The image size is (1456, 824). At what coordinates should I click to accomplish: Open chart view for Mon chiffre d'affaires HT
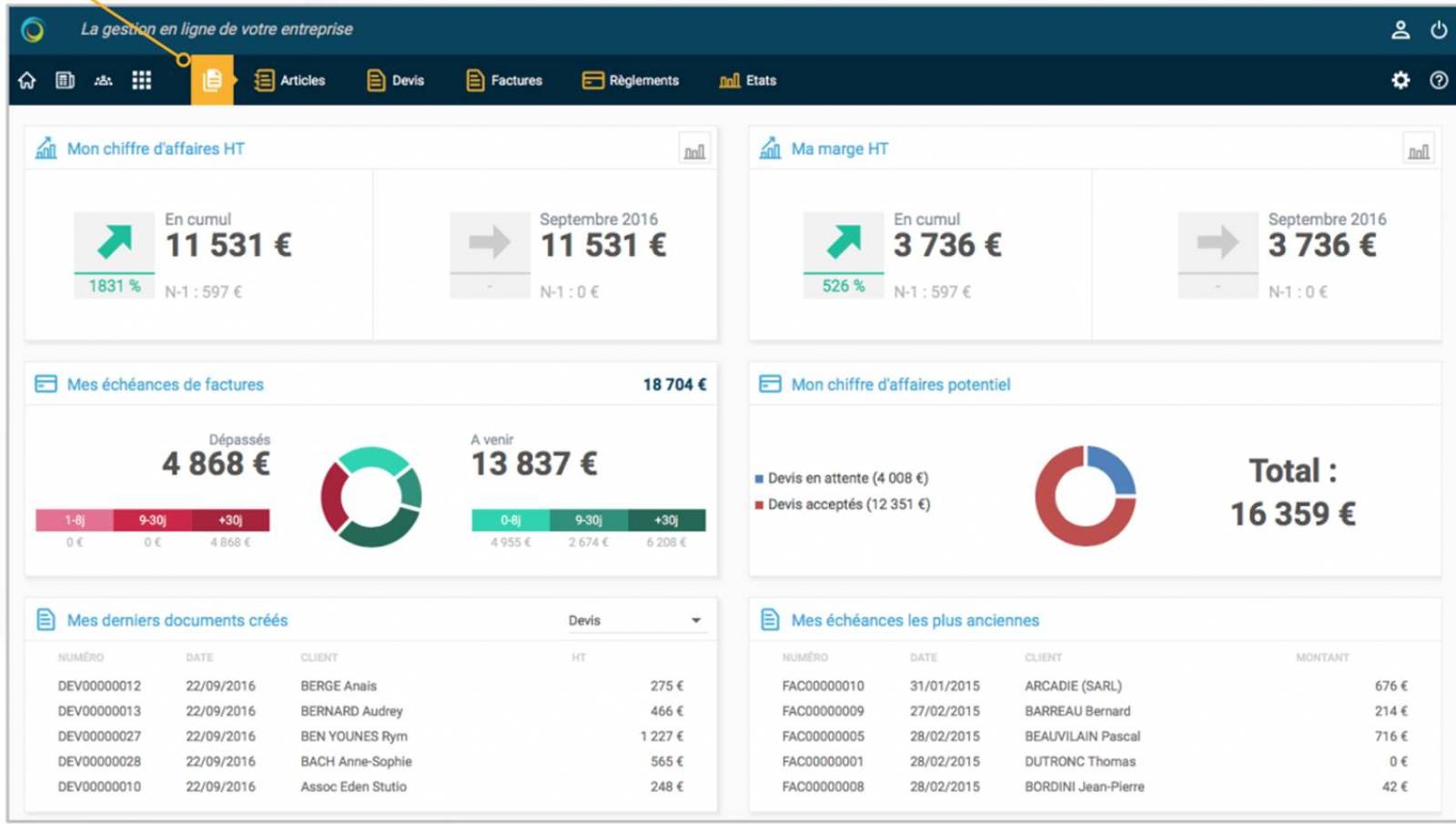(x=694, y=150)
